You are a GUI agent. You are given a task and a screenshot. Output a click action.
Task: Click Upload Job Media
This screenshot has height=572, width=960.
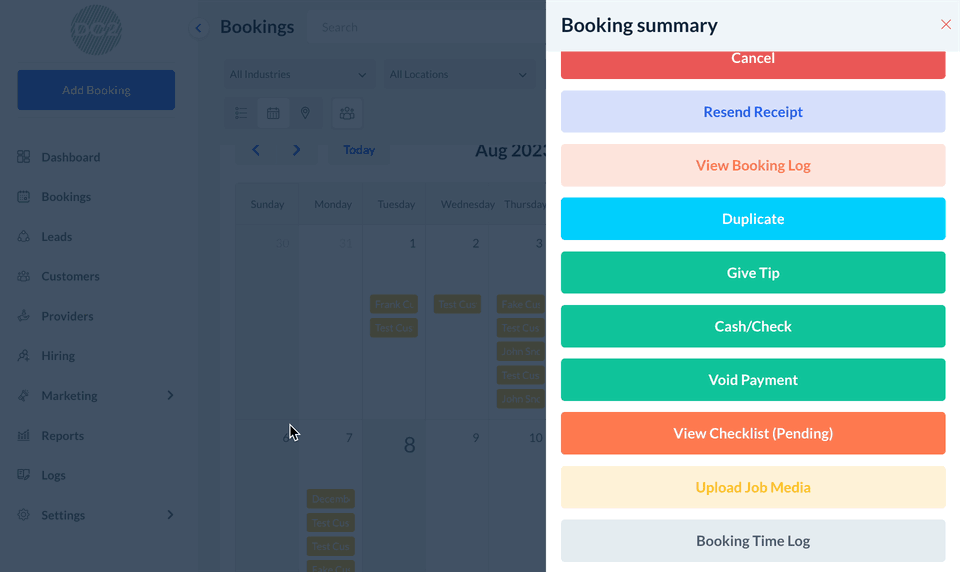[x=752, y=487]
